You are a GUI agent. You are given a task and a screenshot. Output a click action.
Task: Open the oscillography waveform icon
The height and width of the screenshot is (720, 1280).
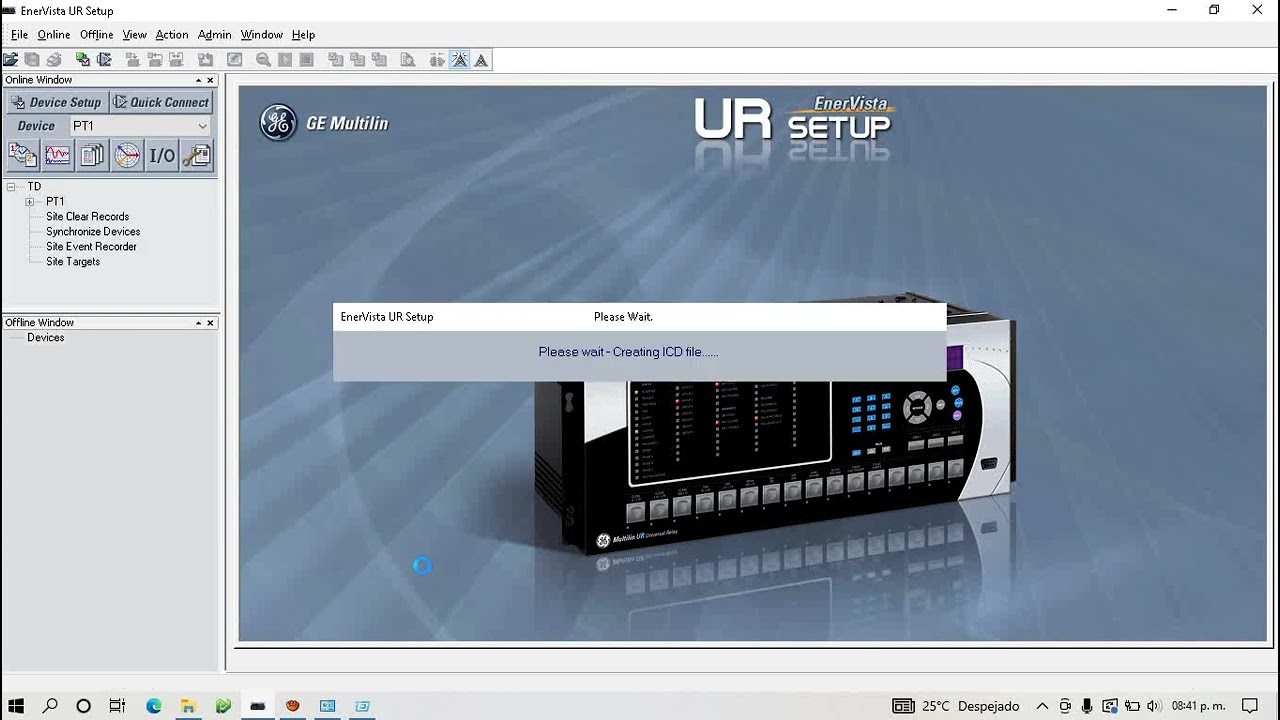58,155
